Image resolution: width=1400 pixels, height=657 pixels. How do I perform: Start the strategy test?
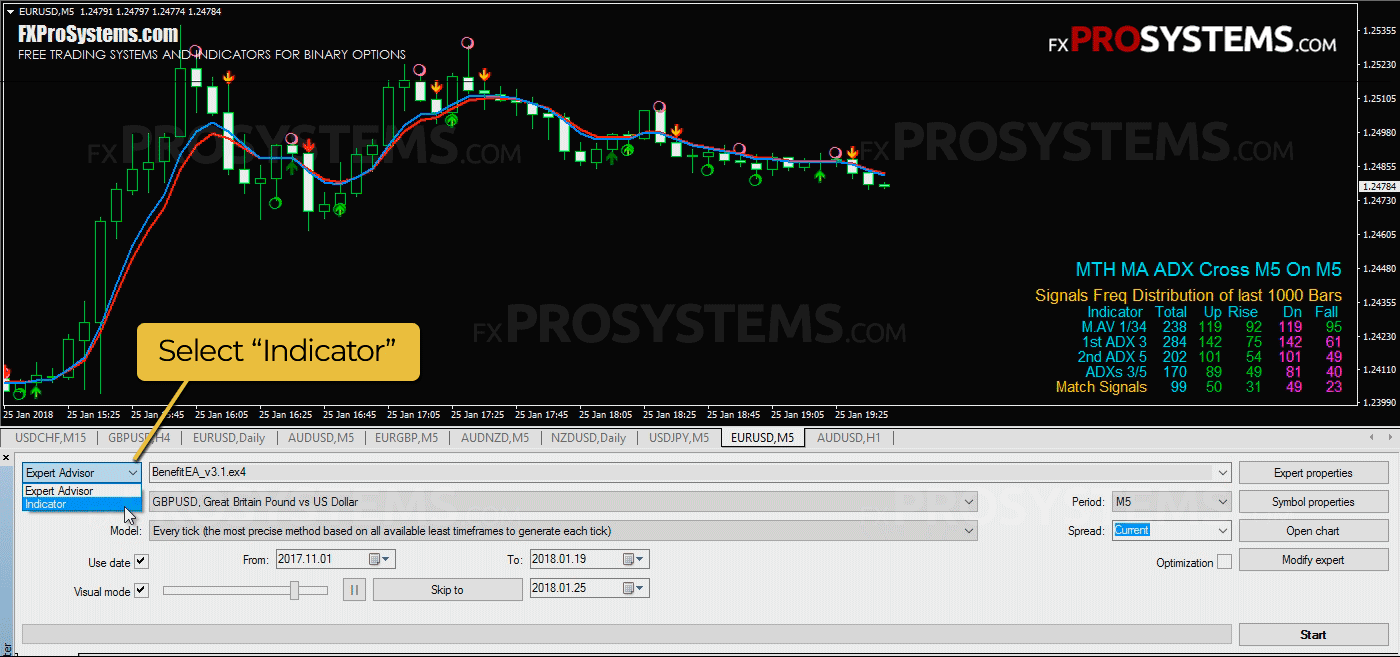pyautogui.click(x=1313, y=634)
